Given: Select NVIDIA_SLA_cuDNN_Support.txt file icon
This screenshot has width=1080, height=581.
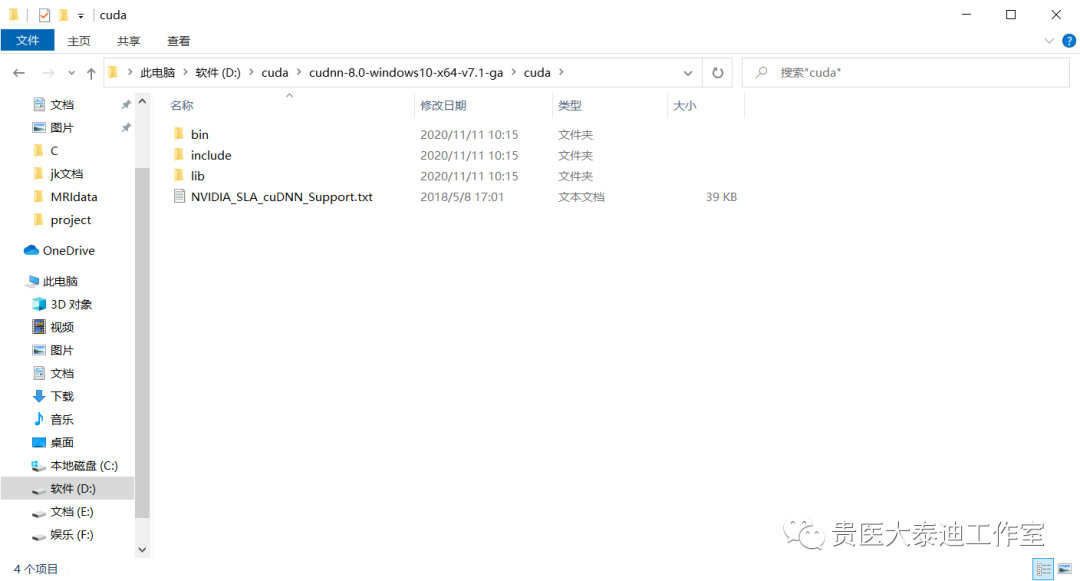Looking at the screenshot, I should click(179, 196).
